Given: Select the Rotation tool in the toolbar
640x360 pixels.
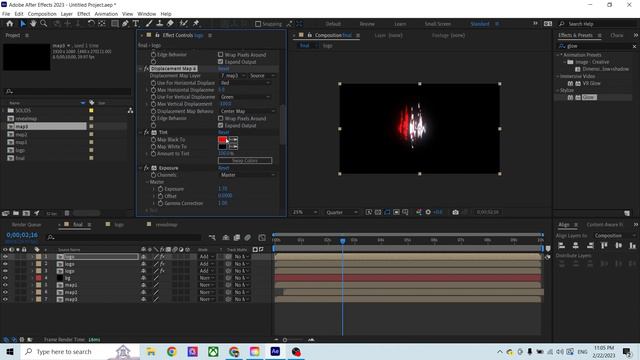Looking at the screenshot, I should [x=91, y=24].
